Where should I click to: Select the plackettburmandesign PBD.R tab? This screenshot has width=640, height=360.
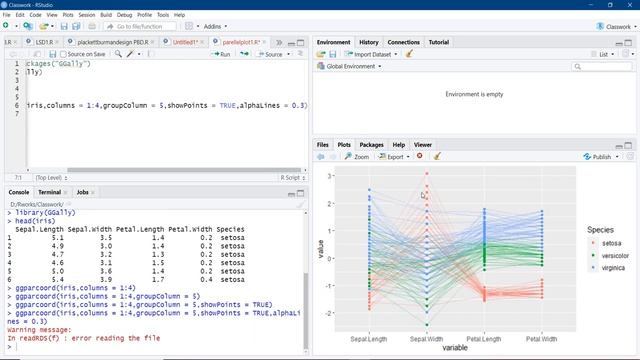point(113,42)
